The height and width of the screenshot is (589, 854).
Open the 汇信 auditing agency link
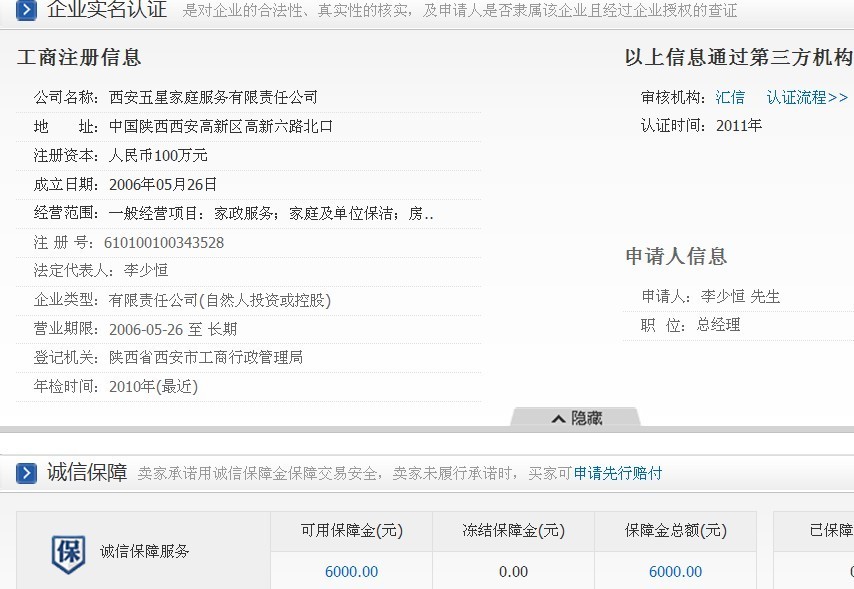click(730, 97)
